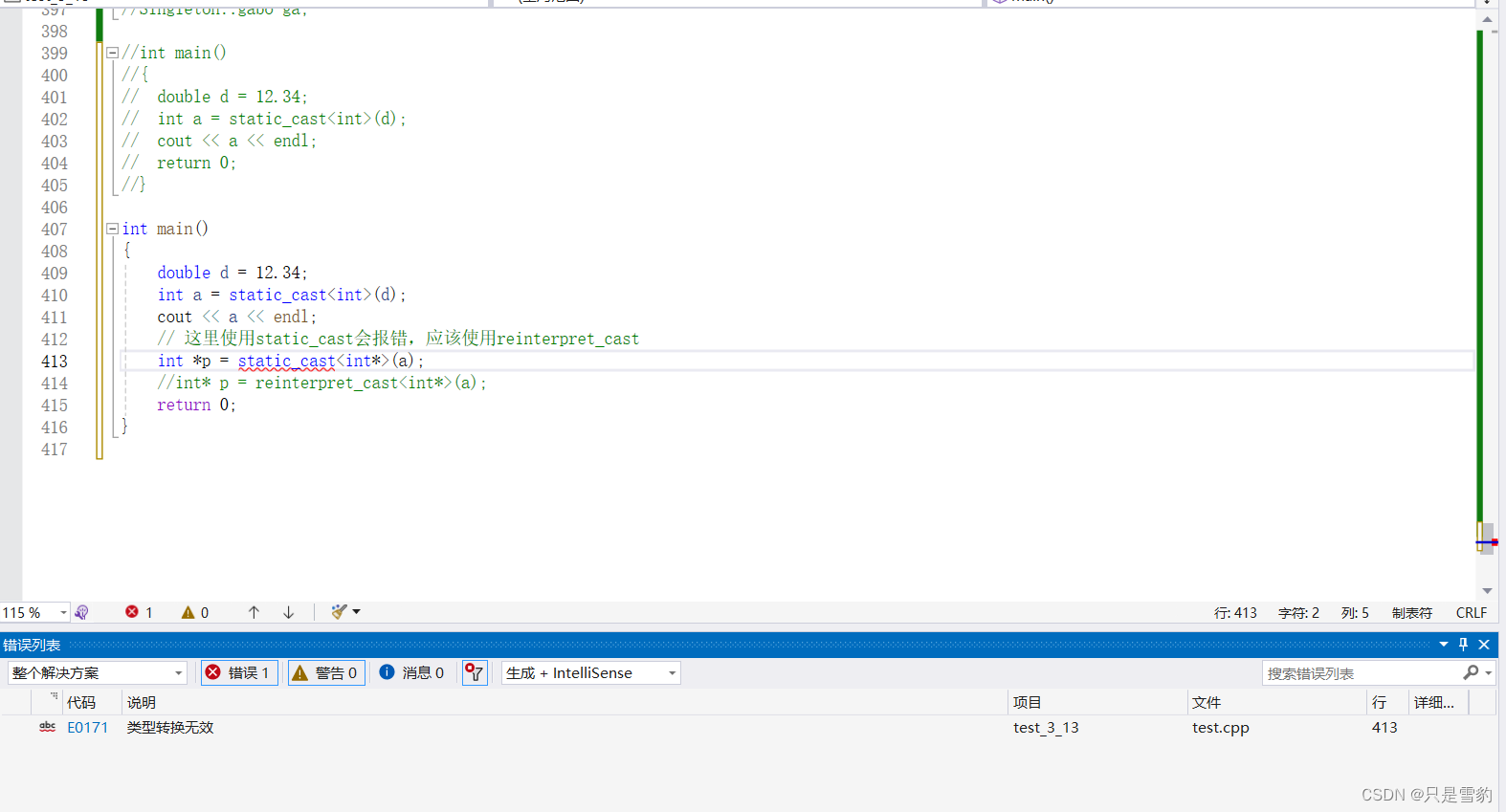Screen dimensions: 1506x812
Task: Close the 错误列表 panel
Action: click(1484, 645)
